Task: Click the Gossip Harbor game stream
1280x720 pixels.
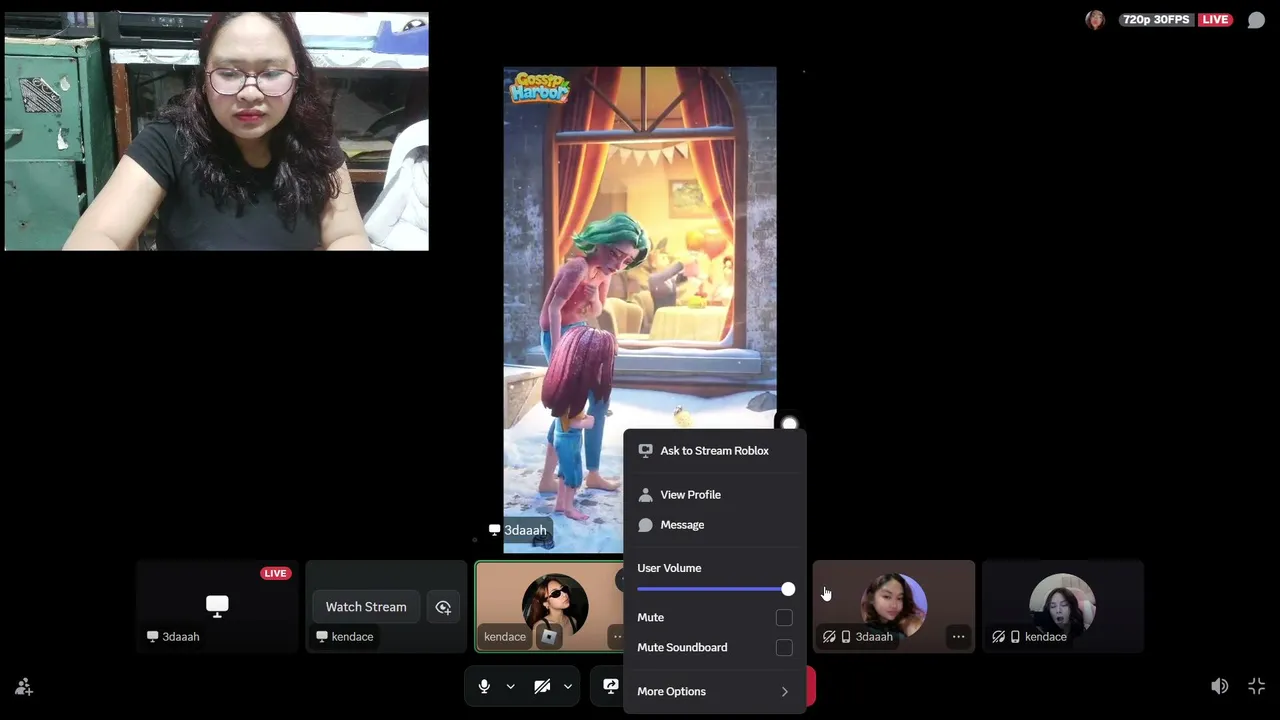Action: click(640, 310)
